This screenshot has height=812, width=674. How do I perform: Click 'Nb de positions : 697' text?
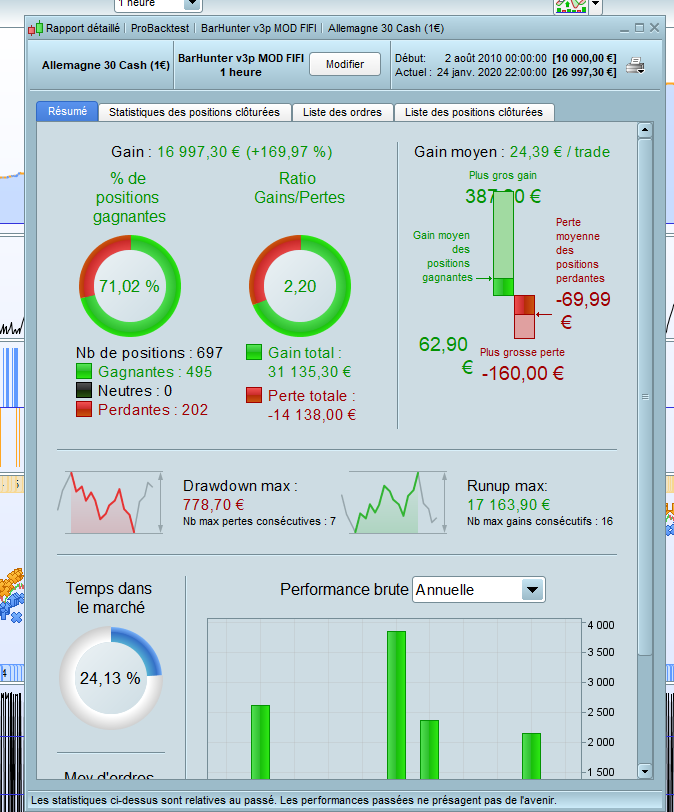pos(149,353)
